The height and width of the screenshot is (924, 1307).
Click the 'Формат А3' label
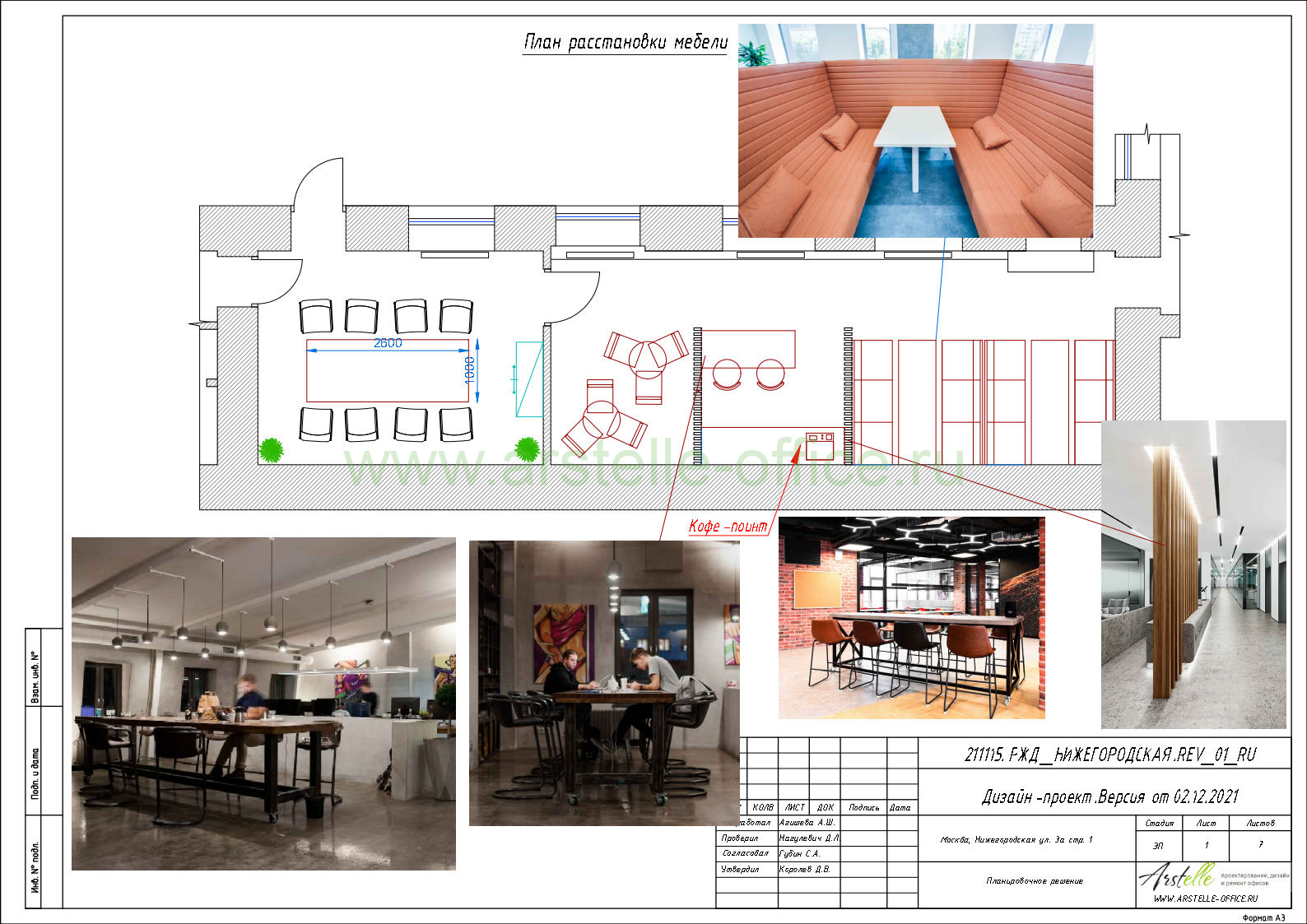tap(1263, 917)
